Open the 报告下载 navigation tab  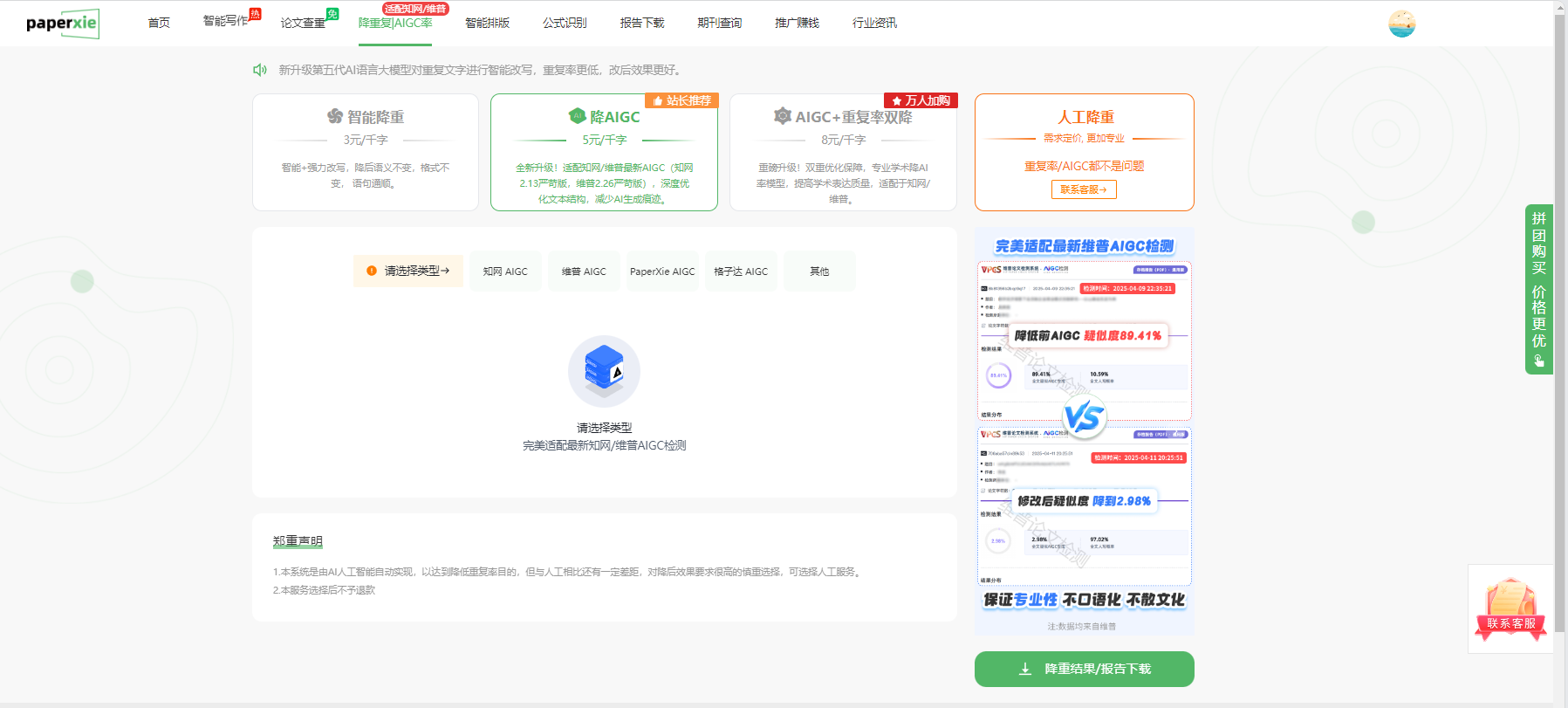(x=642, y=23)
